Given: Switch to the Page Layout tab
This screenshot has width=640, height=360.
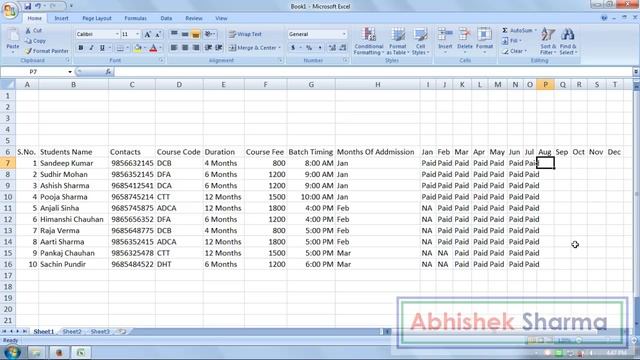Looking at the screenshot, I should [x=97, y=18].
